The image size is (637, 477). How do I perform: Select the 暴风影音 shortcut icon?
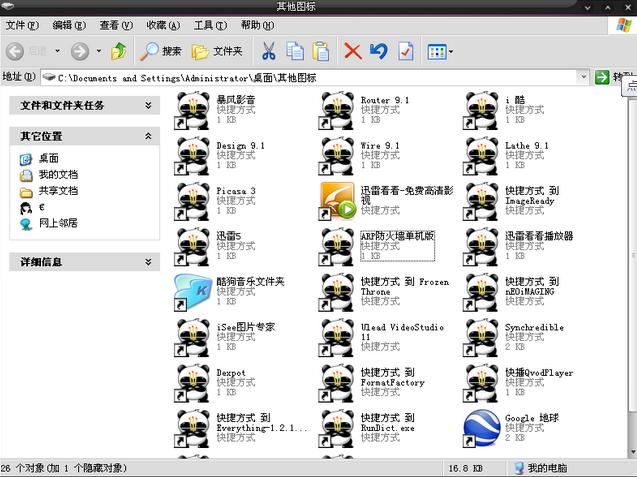tap(192, 111)
